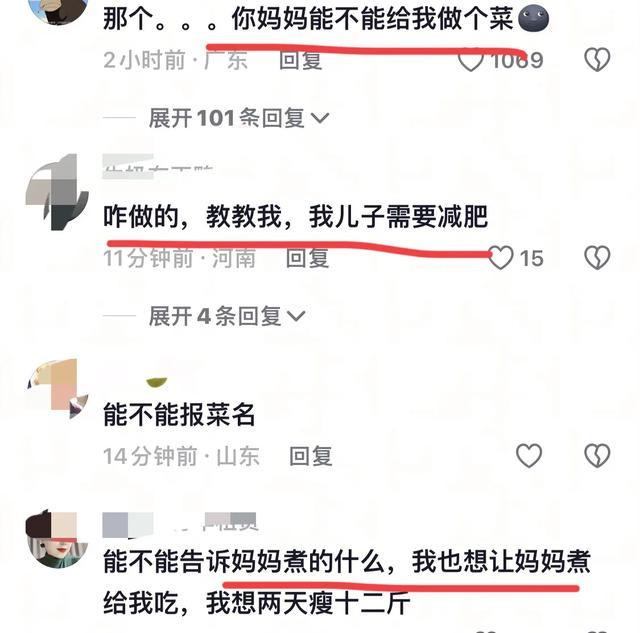Open the blurred username above 咋做的 comment

tap(158, 167)
